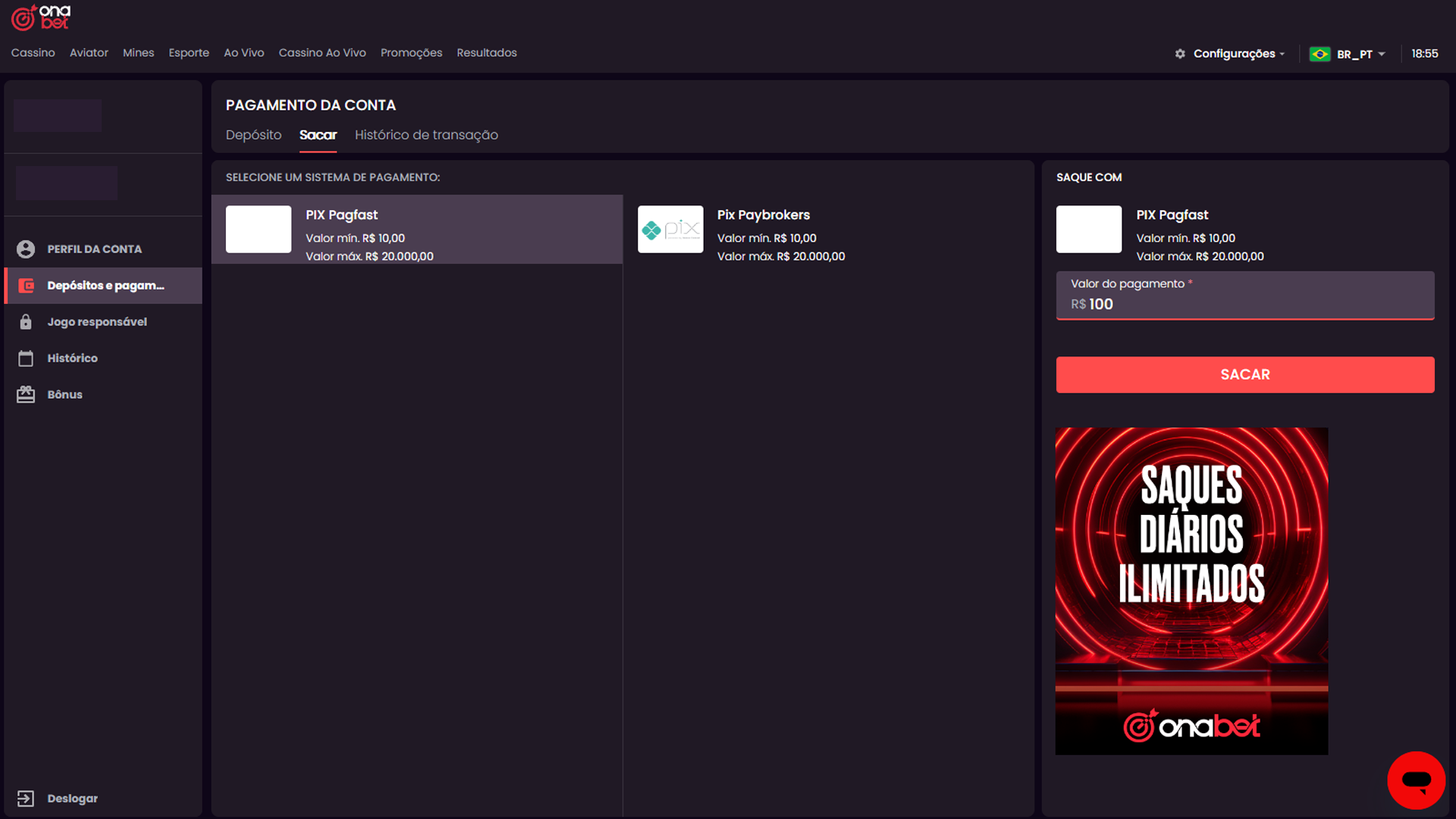Select the Depósitos e pagamentos wallet icon
Viewport: 1456px width, 819px height.
click(26, 286)
